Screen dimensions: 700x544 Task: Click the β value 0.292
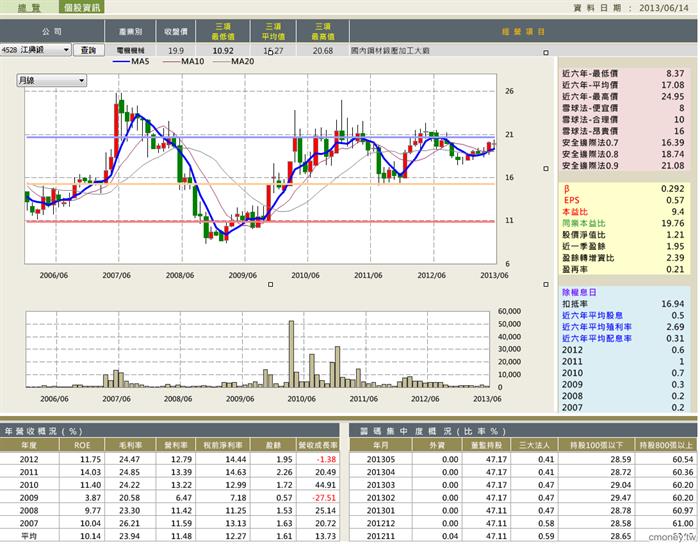tap(672, 189)
